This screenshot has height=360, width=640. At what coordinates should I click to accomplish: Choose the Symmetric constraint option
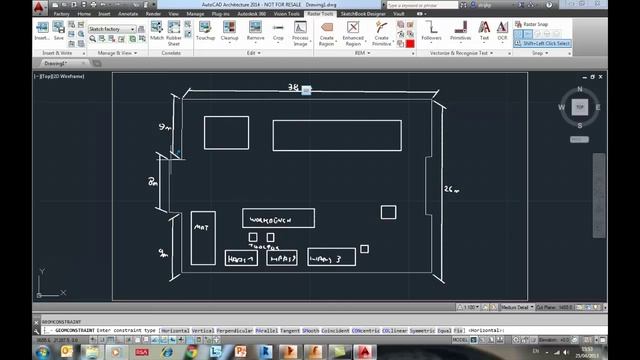(422, 331)
